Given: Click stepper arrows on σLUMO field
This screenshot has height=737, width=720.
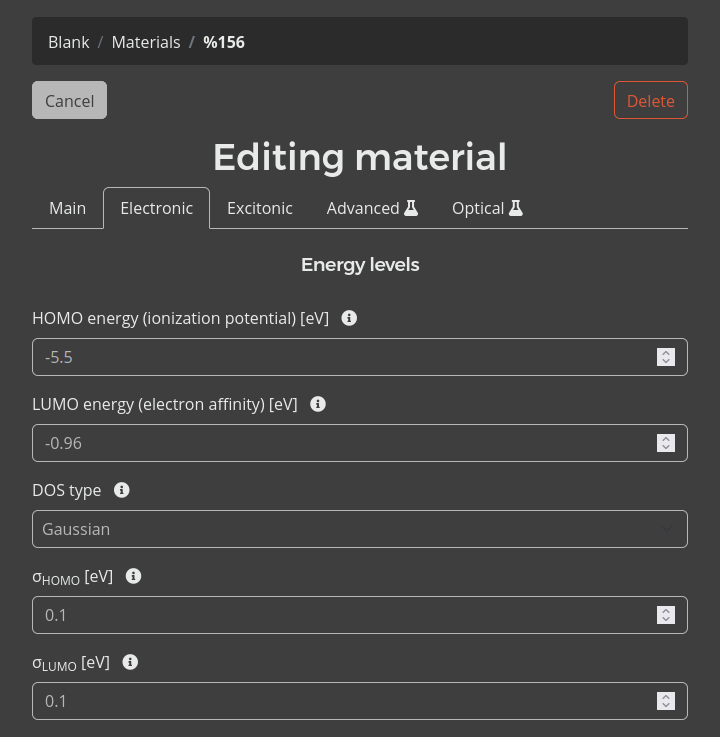Looking at the screenshot, I should pyautogui.click(x=666, y=701).
